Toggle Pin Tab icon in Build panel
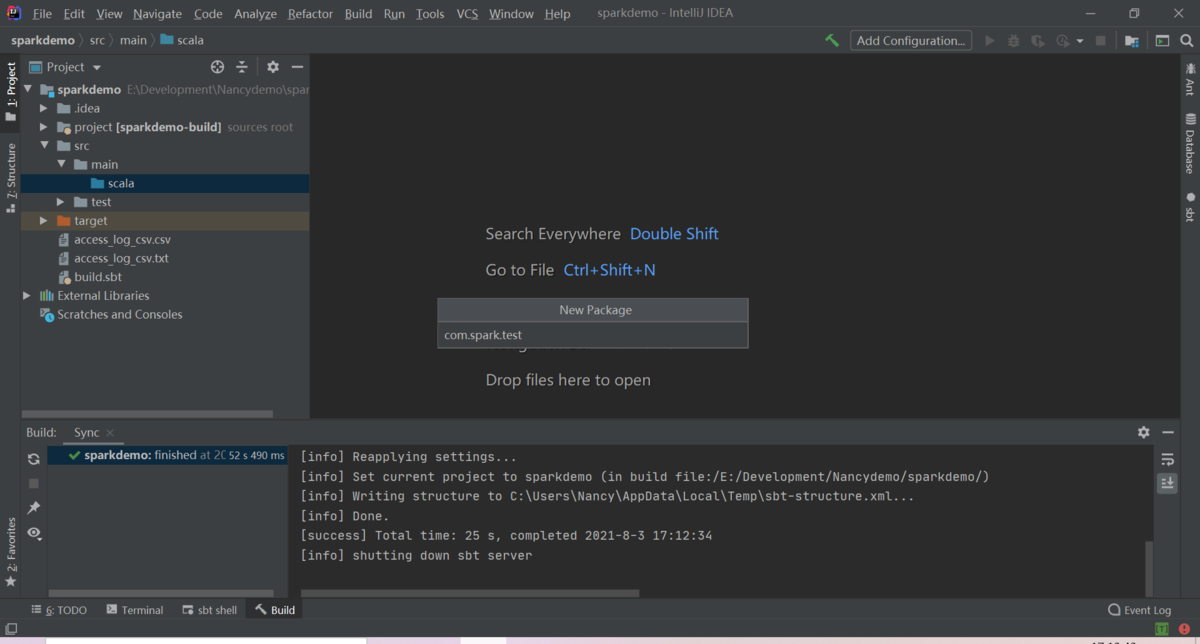 click(34, 508)
